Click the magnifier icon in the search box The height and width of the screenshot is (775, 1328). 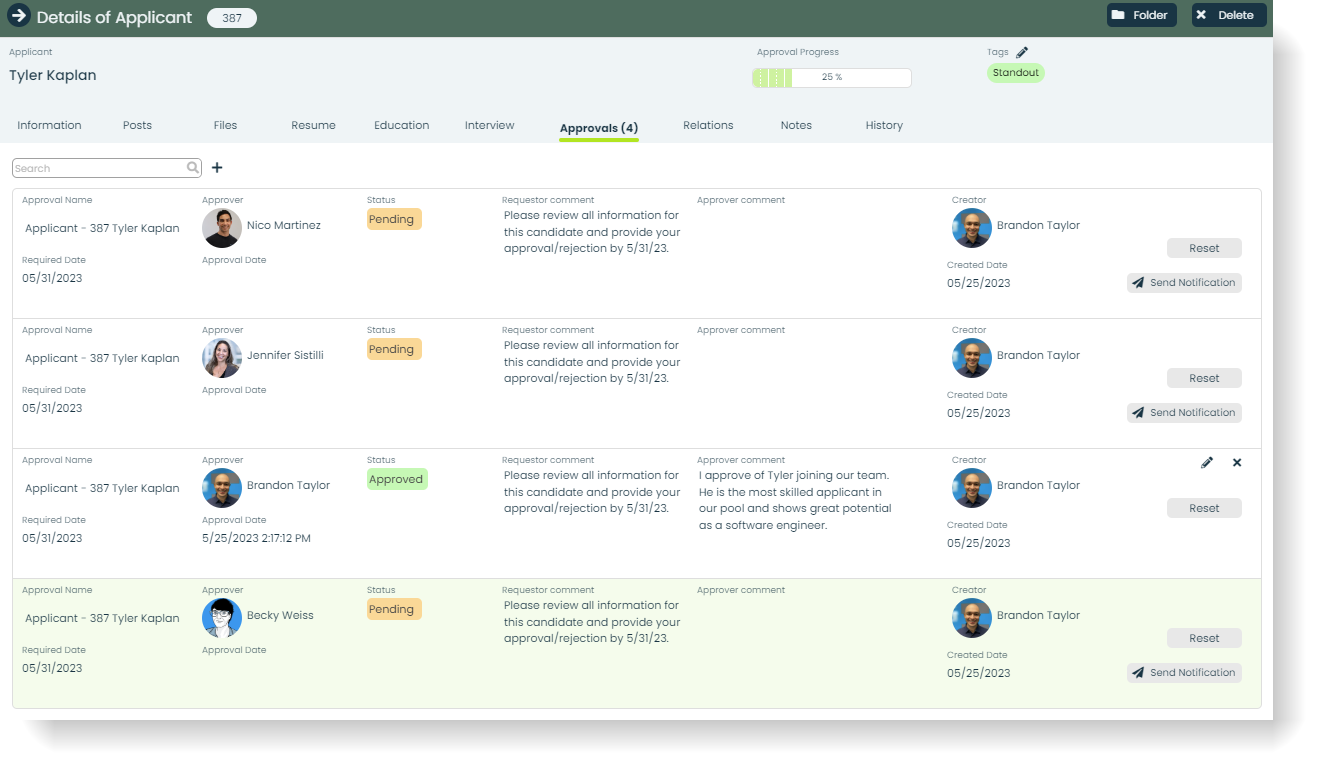coord(191,167)
